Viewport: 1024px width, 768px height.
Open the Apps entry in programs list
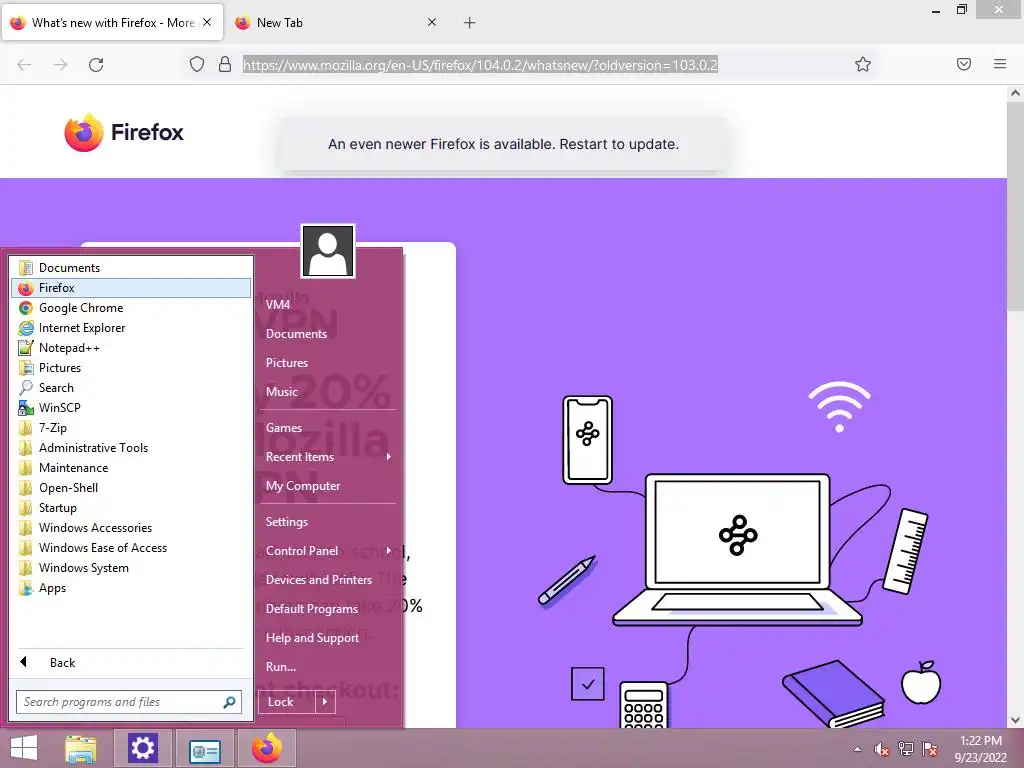pyautogui.click(x=131, y=588)
